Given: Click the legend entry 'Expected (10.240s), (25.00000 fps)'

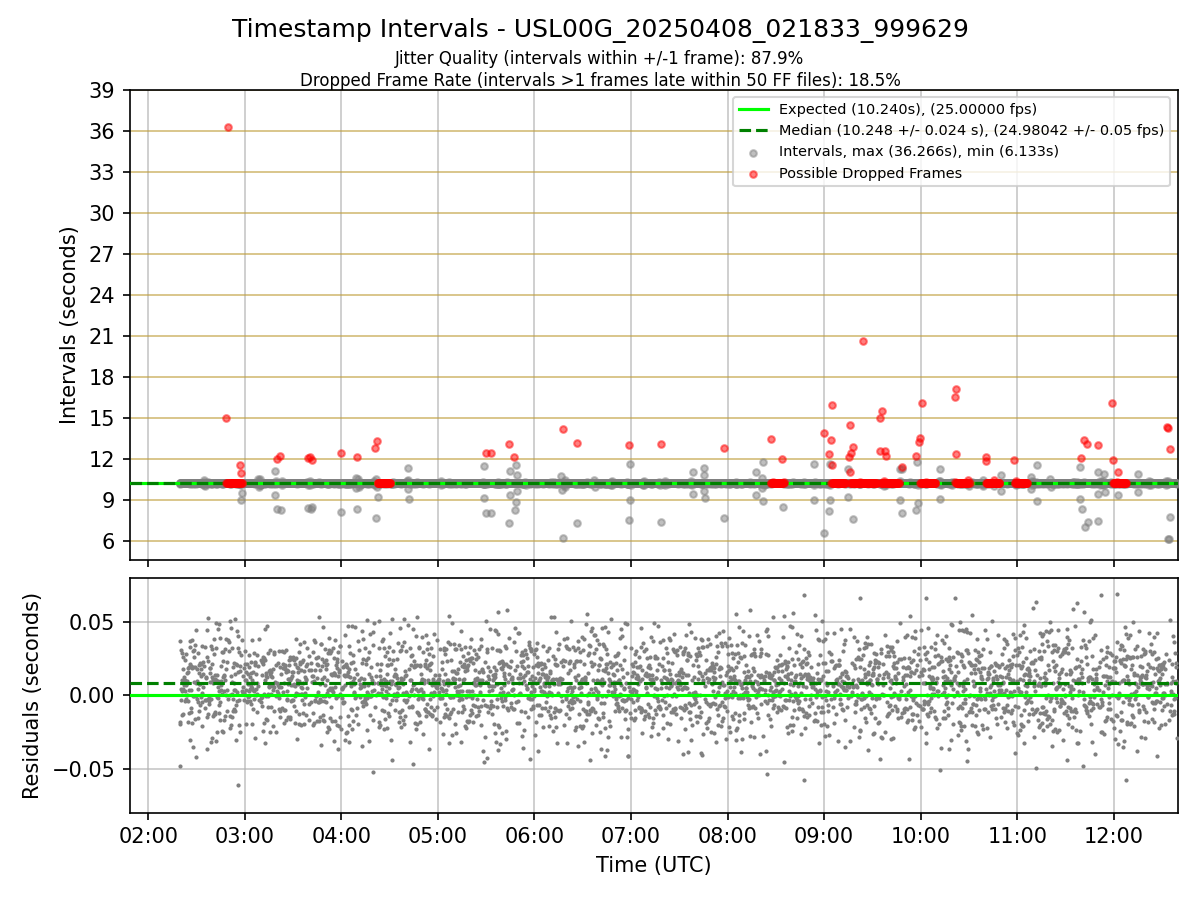Looking at the screenshot, I should click(907, 109).
